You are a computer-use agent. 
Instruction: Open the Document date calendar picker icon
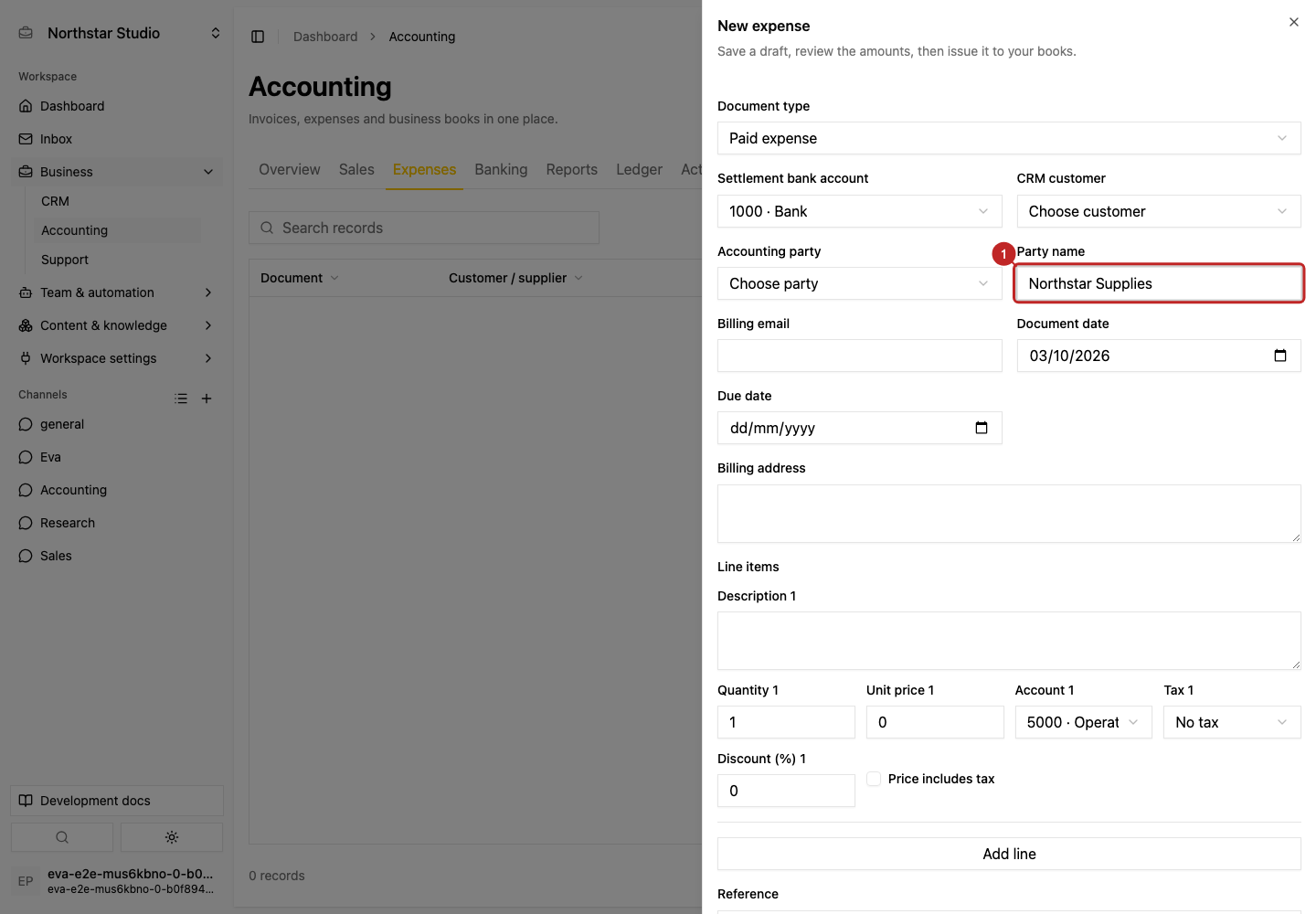pos(1280,356)
